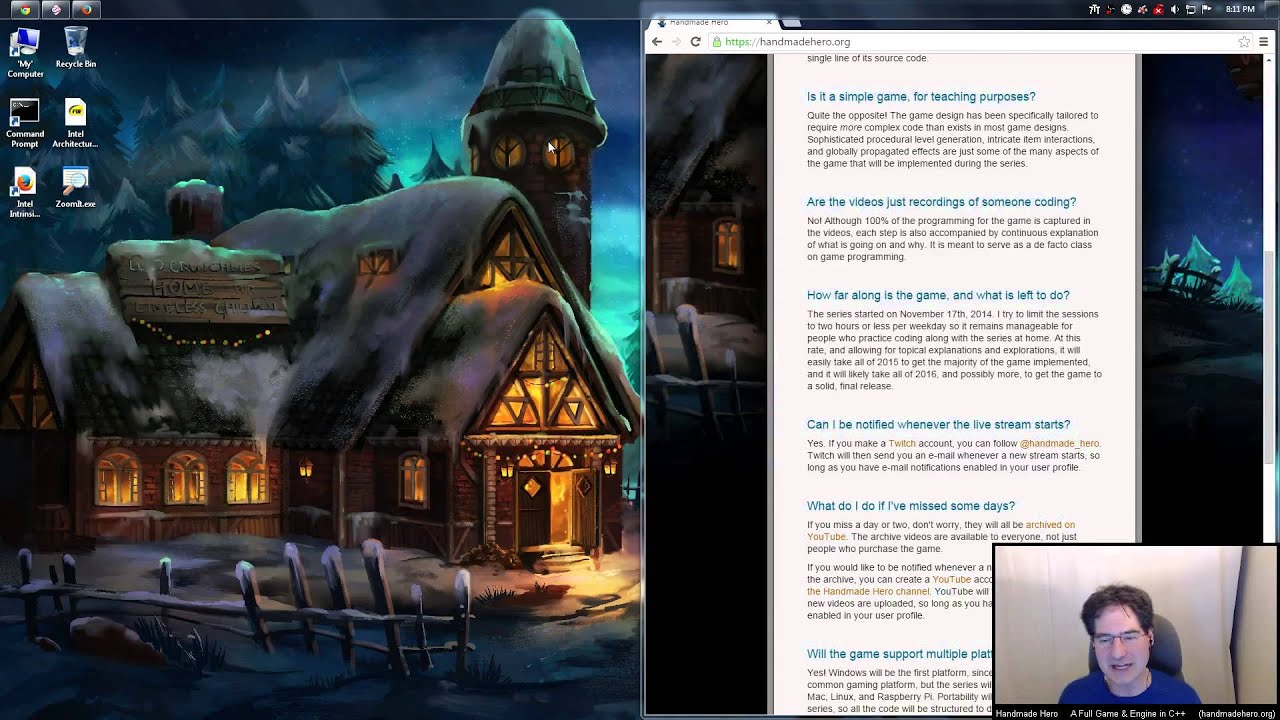Select the Intel Architecture desktop file
This screenshot has height=720, width=1280.
pyautogui.click(x=75, y=123)
